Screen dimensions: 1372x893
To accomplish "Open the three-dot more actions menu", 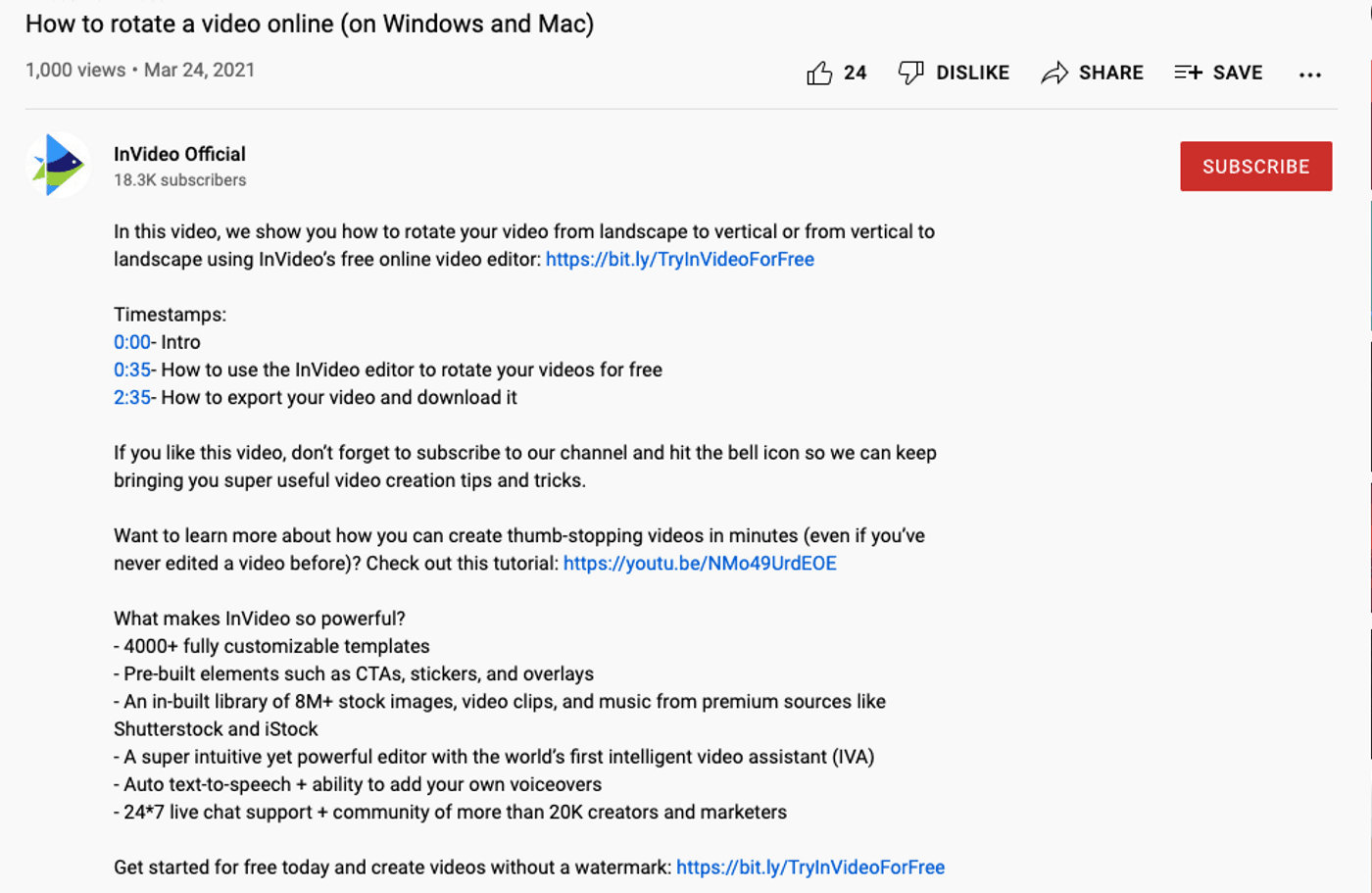I will 1310,74.
